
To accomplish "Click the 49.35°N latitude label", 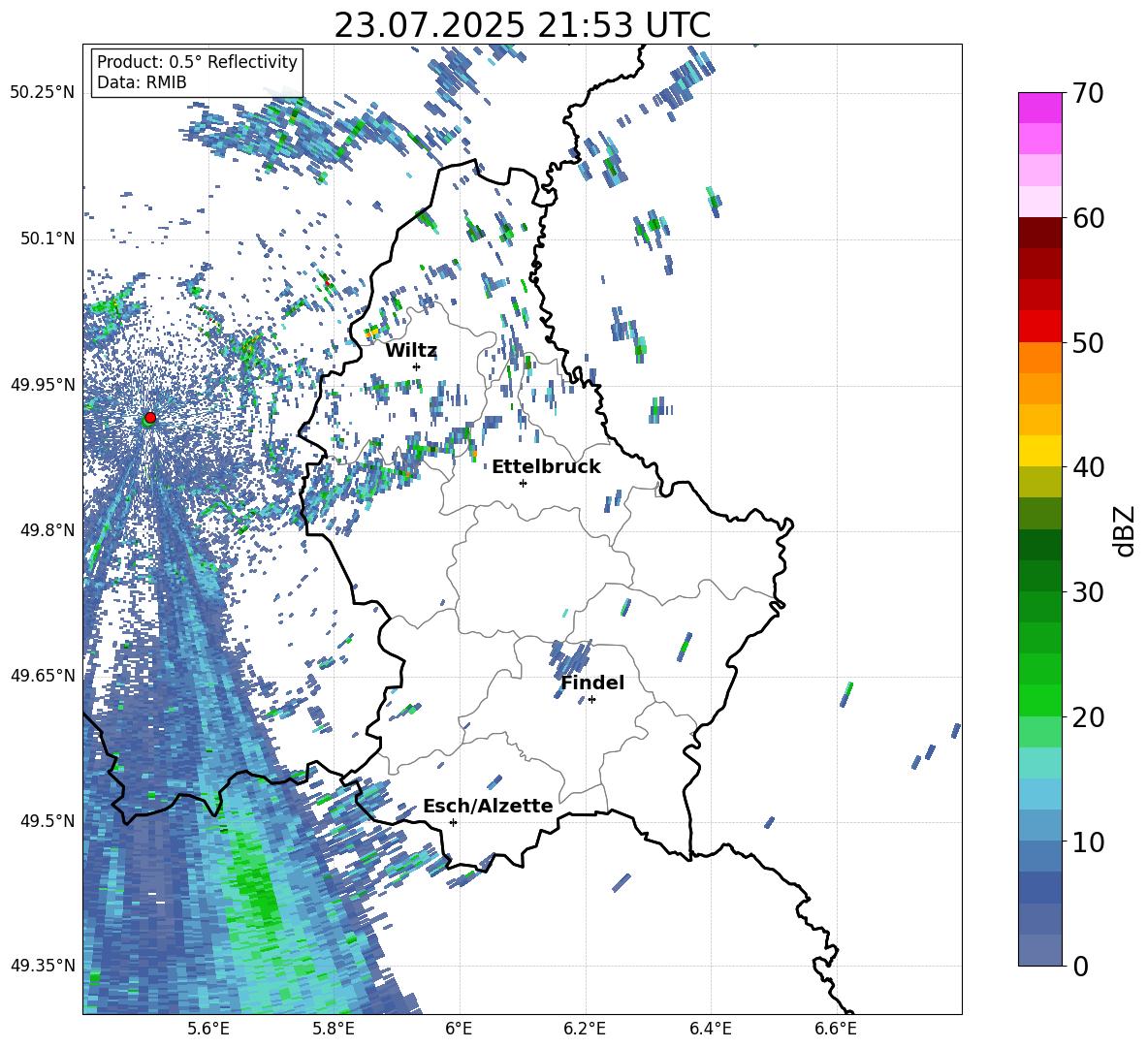I will coord(42,966).
